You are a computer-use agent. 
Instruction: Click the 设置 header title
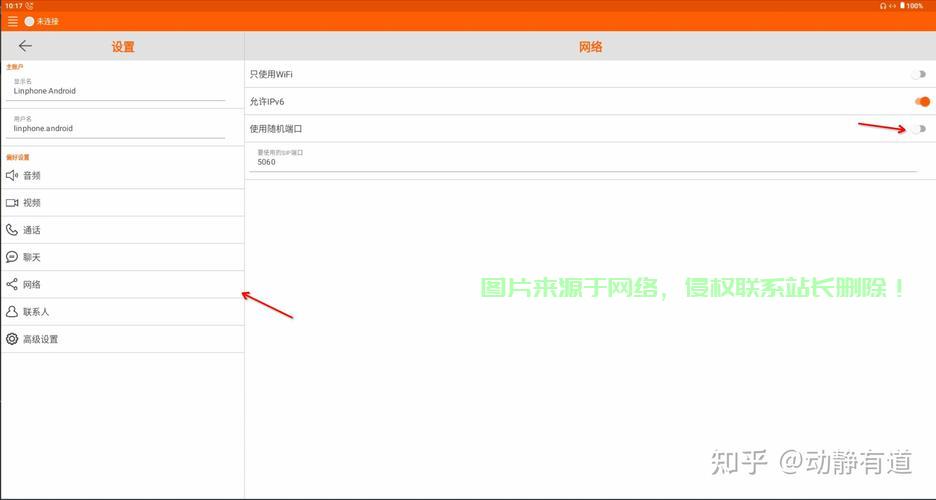click(x=123, y=47)
